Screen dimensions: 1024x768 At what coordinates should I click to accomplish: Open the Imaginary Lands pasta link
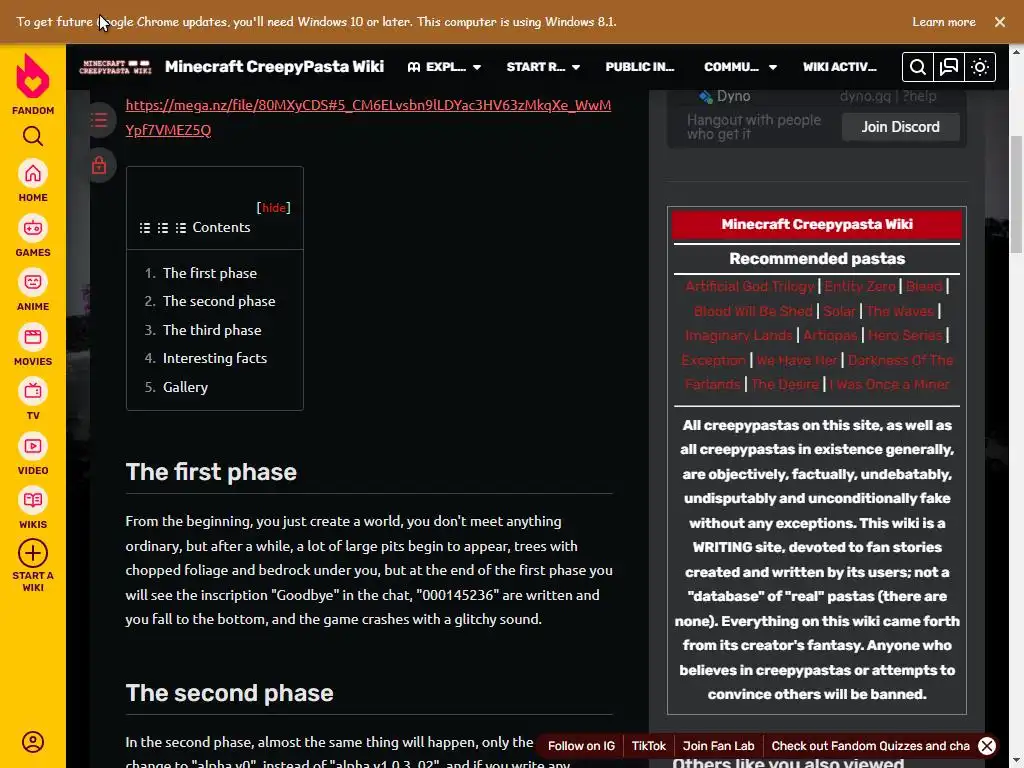(739, 335)
